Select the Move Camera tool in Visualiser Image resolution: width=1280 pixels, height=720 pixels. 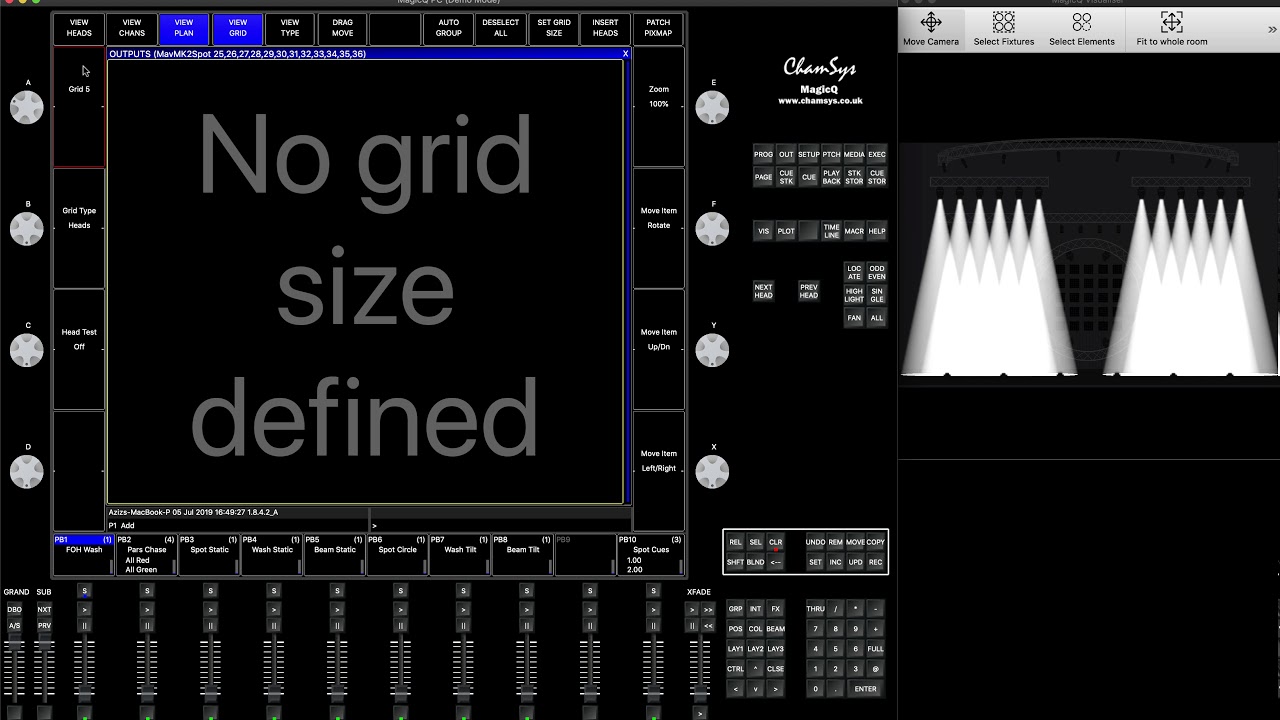point(930,29)
